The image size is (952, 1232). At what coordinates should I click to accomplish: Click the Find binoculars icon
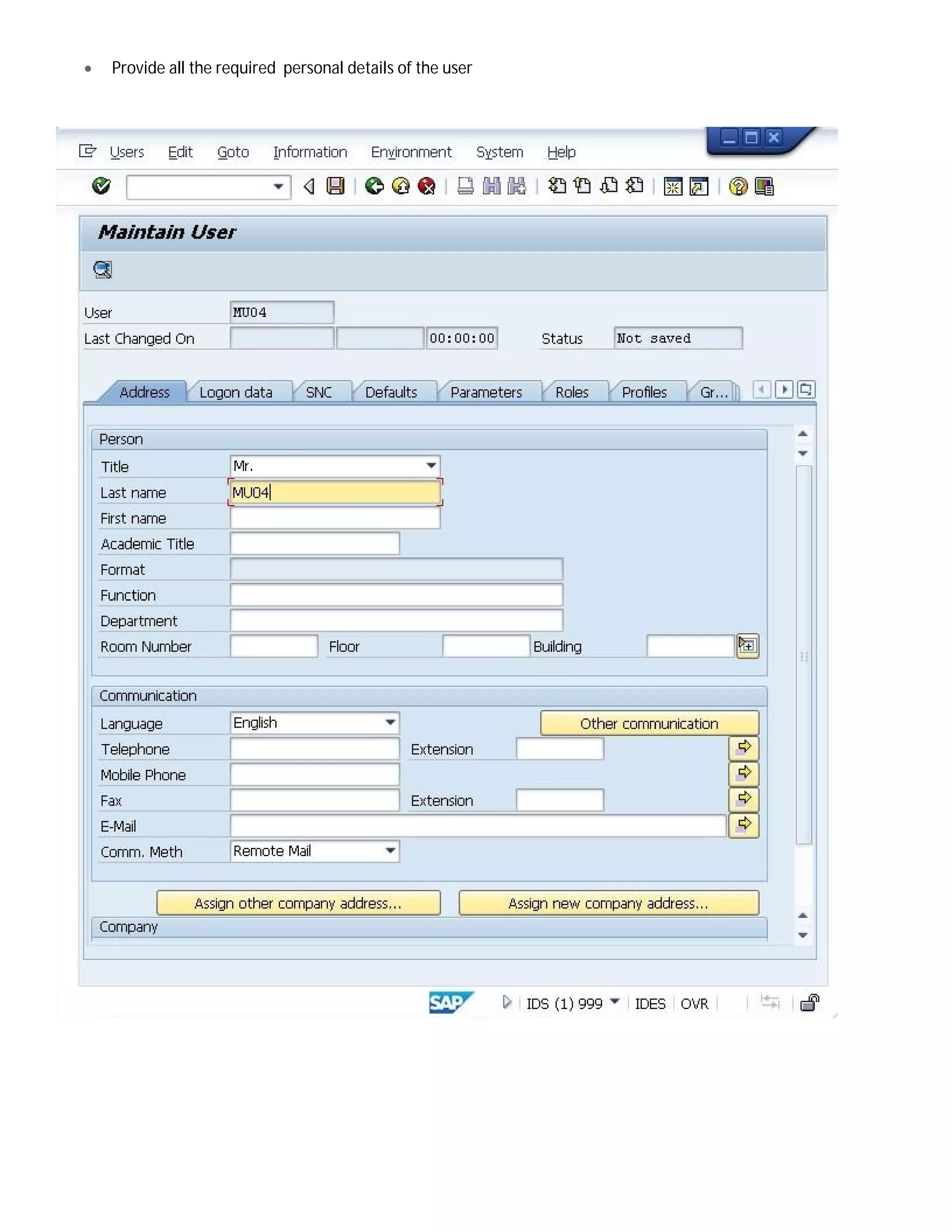click(x=492, y=185)
